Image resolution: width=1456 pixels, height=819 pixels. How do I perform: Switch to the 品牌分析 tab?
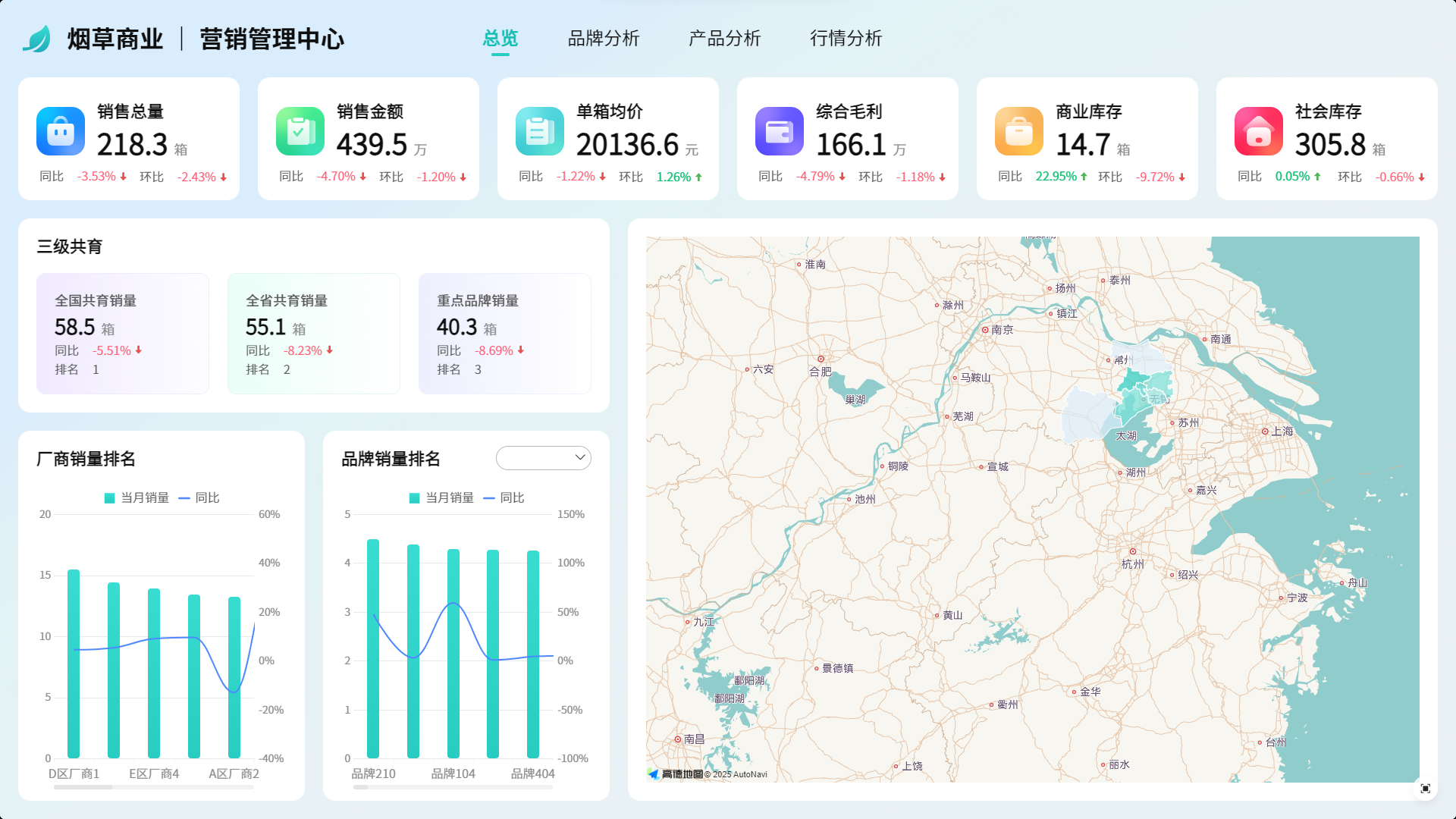pos(604,39)
